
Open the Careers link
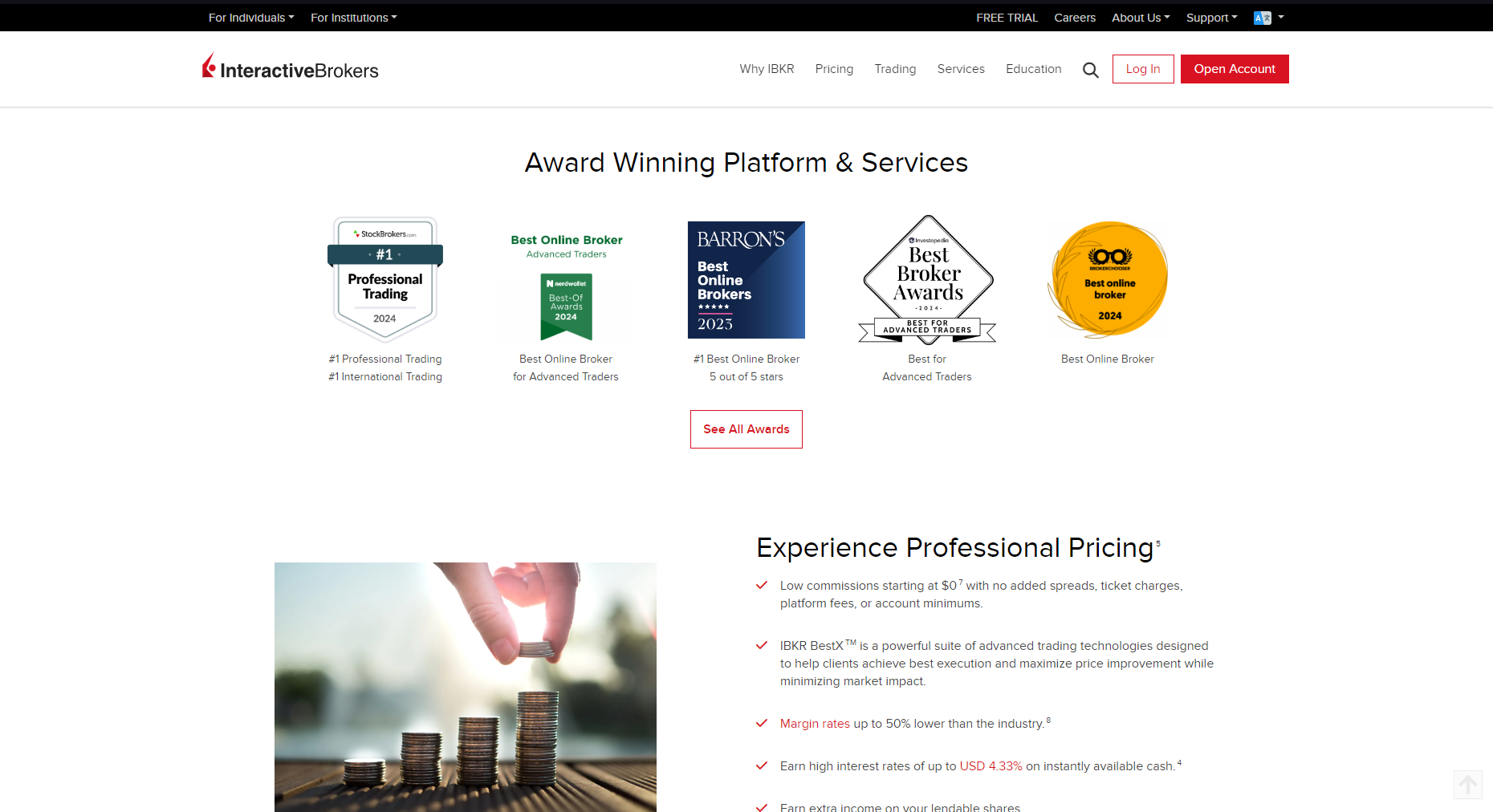point(1075,18)
